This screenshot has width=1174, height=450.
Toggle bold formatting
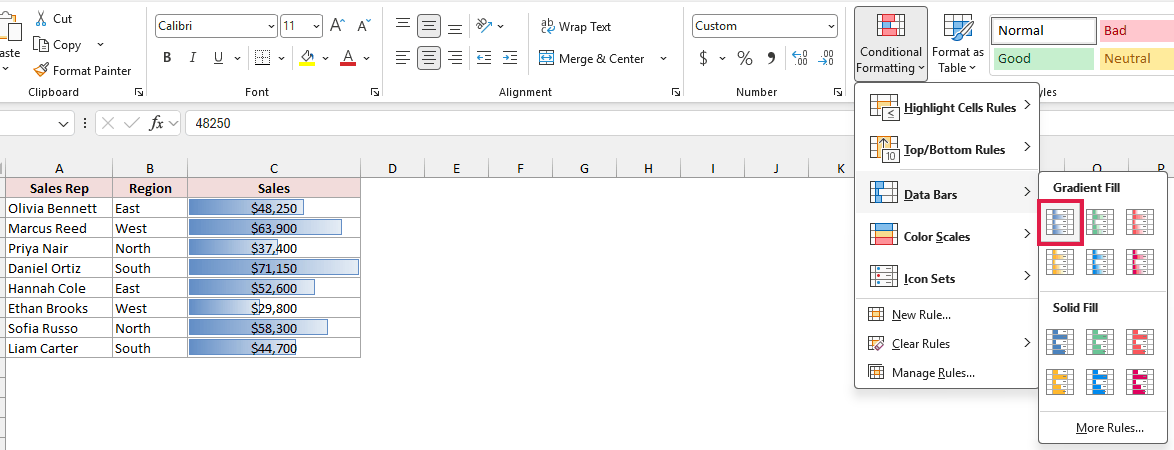[x=167, y=58]
